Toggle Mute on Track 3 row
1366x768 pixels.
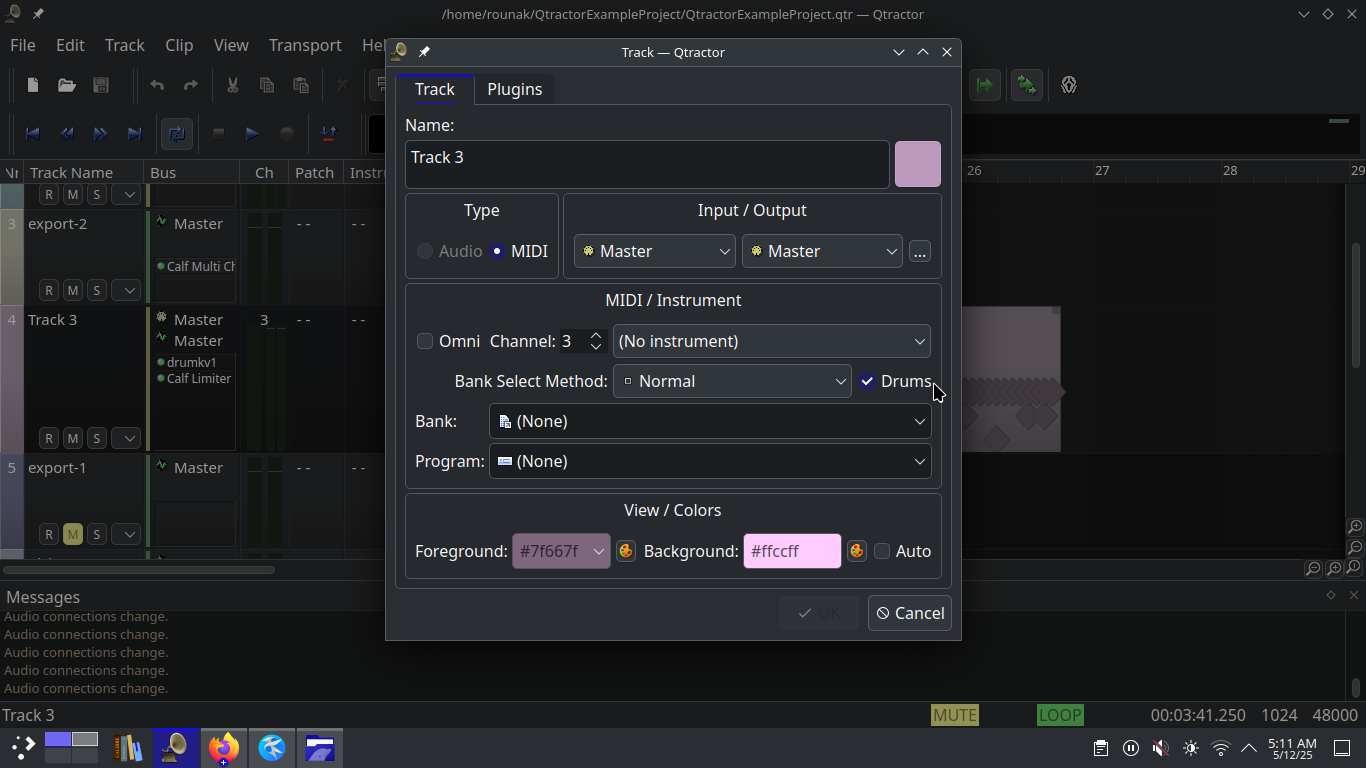72,438
